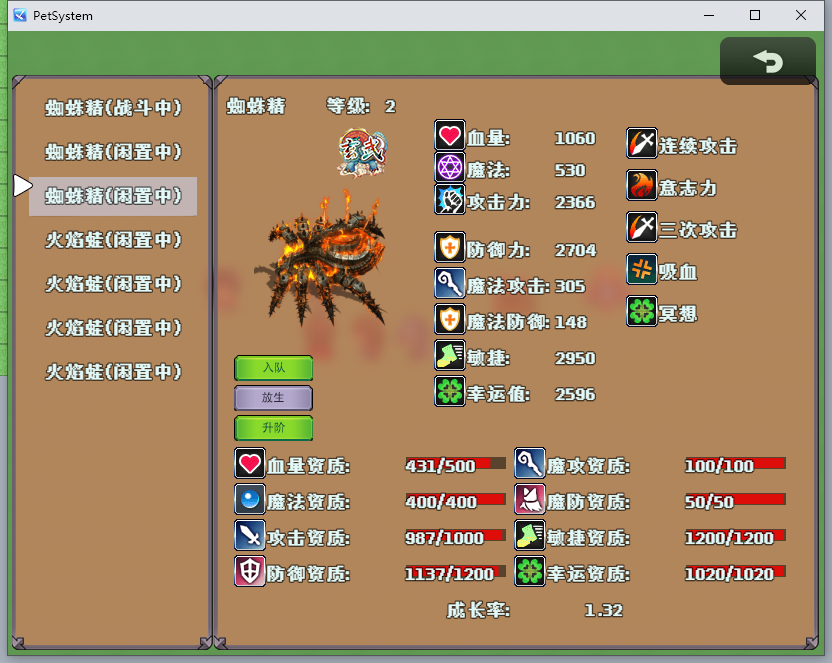The width and height of the screenshot is (832, 663).
Task: Click the 三次攻击 skill icon
Action: 642,226
